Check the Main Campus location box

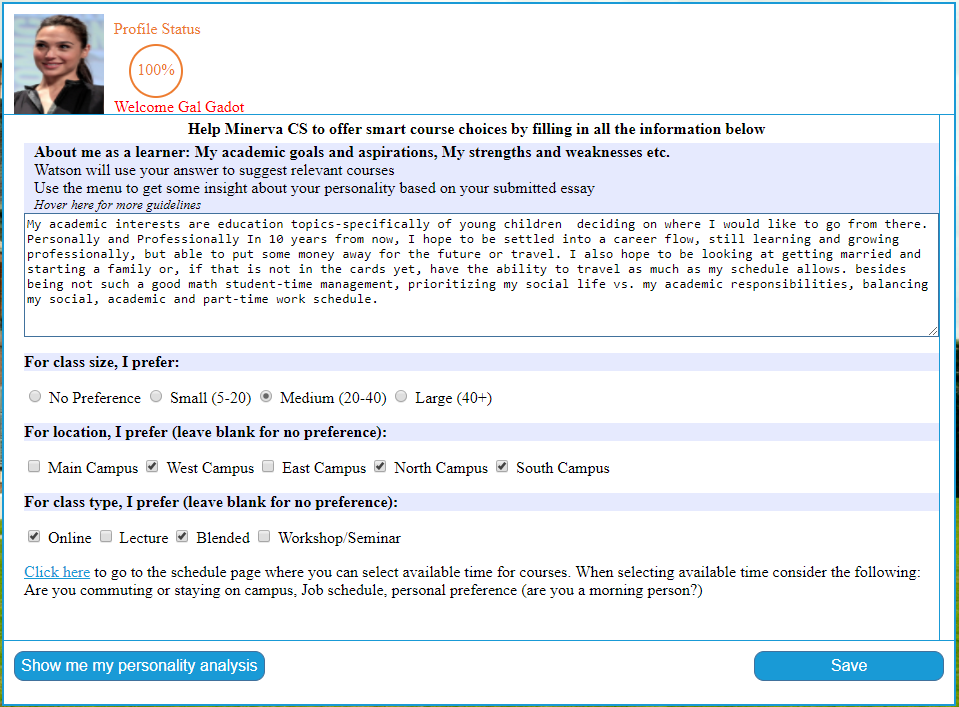tap(34, 467)
